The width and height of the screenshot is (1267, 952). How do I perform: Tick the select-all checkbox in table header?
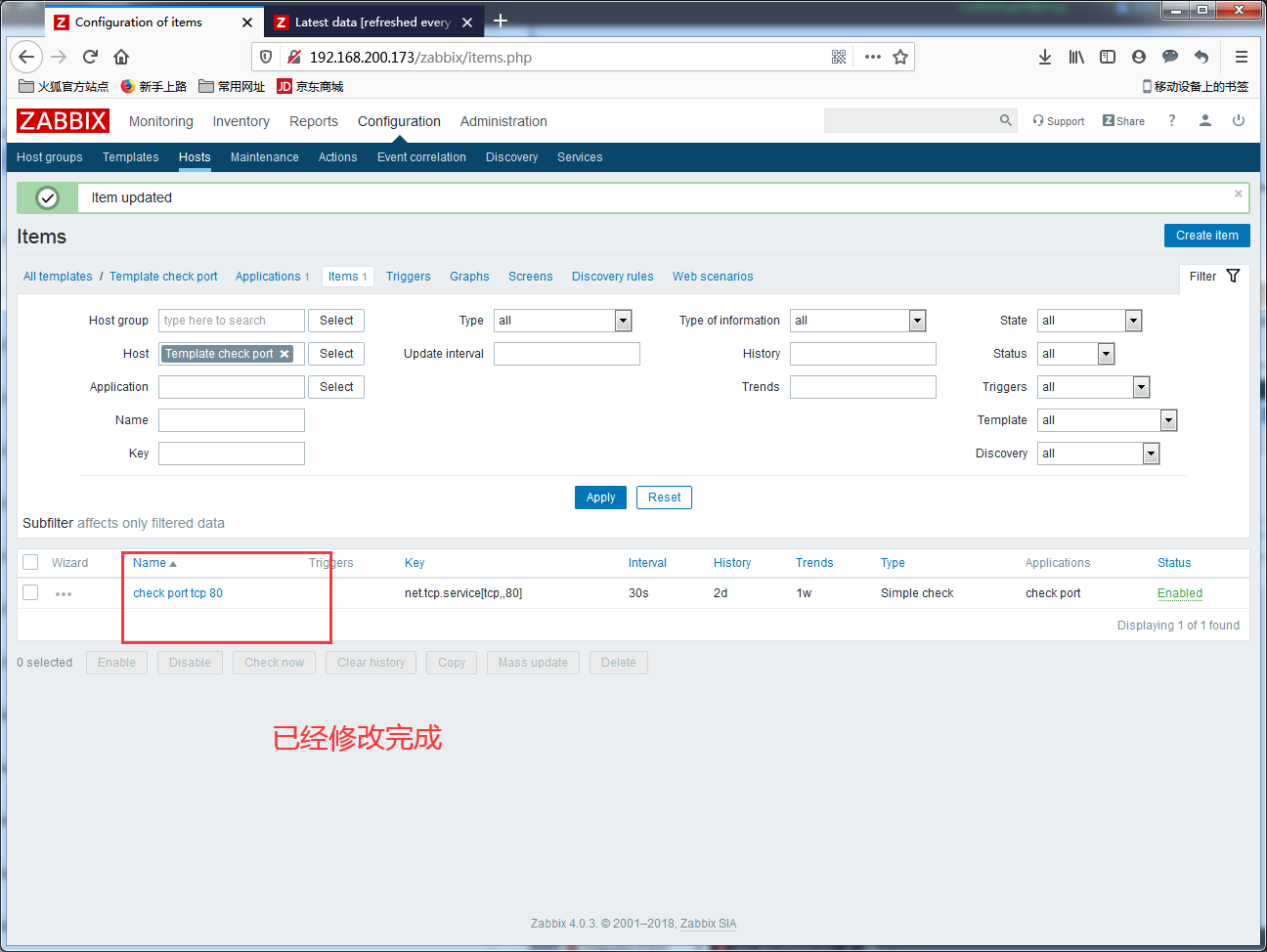[x=30, y=562]
